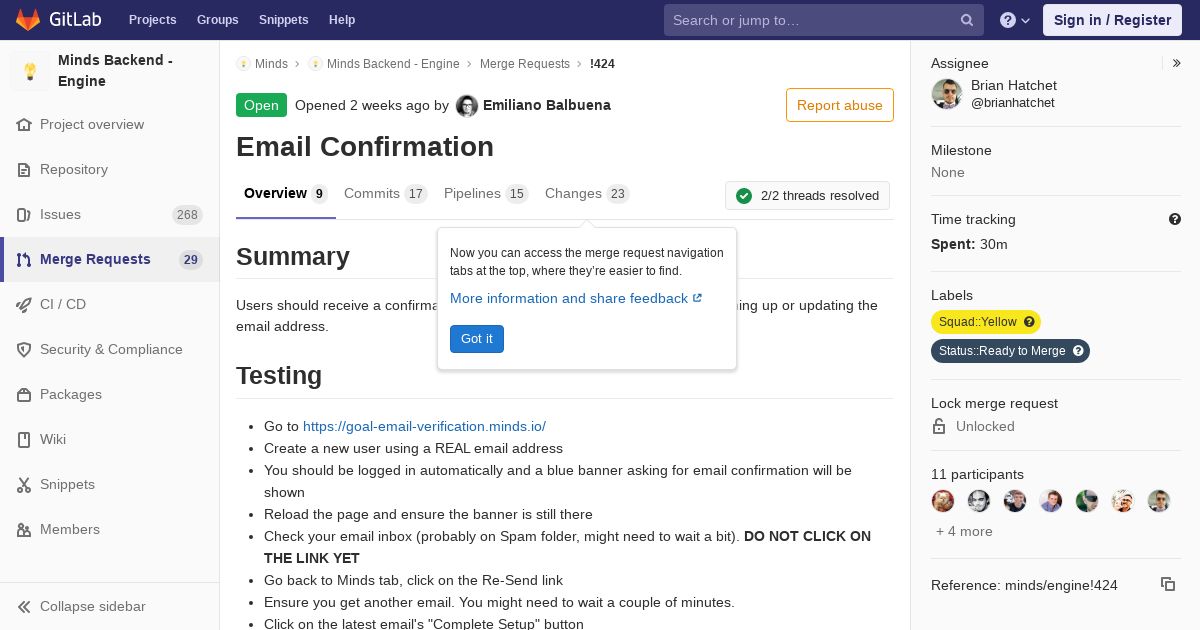The width and height of the screenshot is (1200, 630).
Task: Click the Minds Backend Engine lightbulb avatar
Action: tap(30, 71)
